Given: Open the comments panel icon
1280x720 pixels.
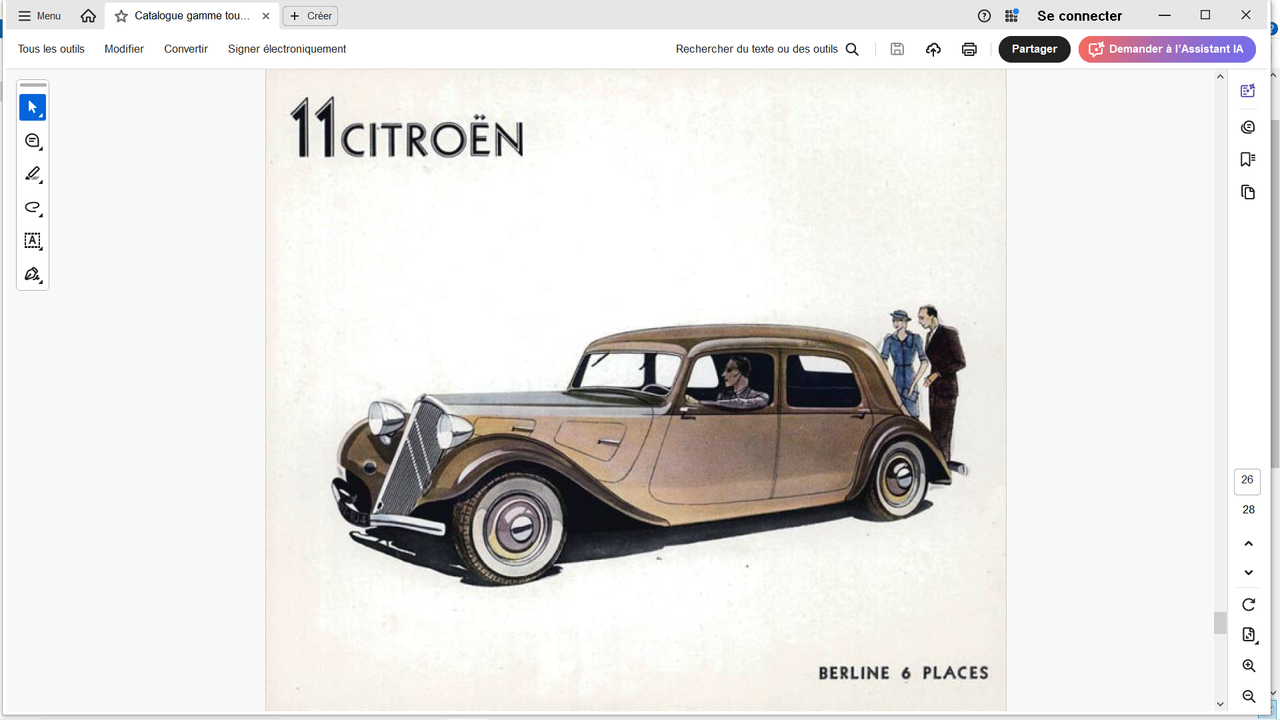Looking at the screenshot, I should 1248,127.
